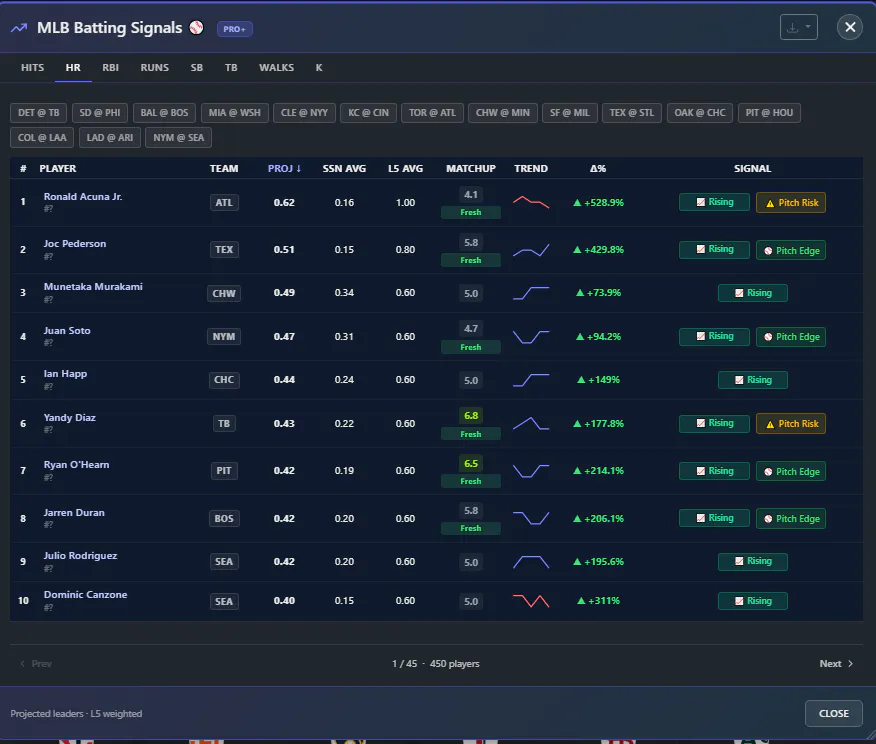Switch to the RUNS tab
The height and width of the screenshot is (744, 876).
(155, 68)
